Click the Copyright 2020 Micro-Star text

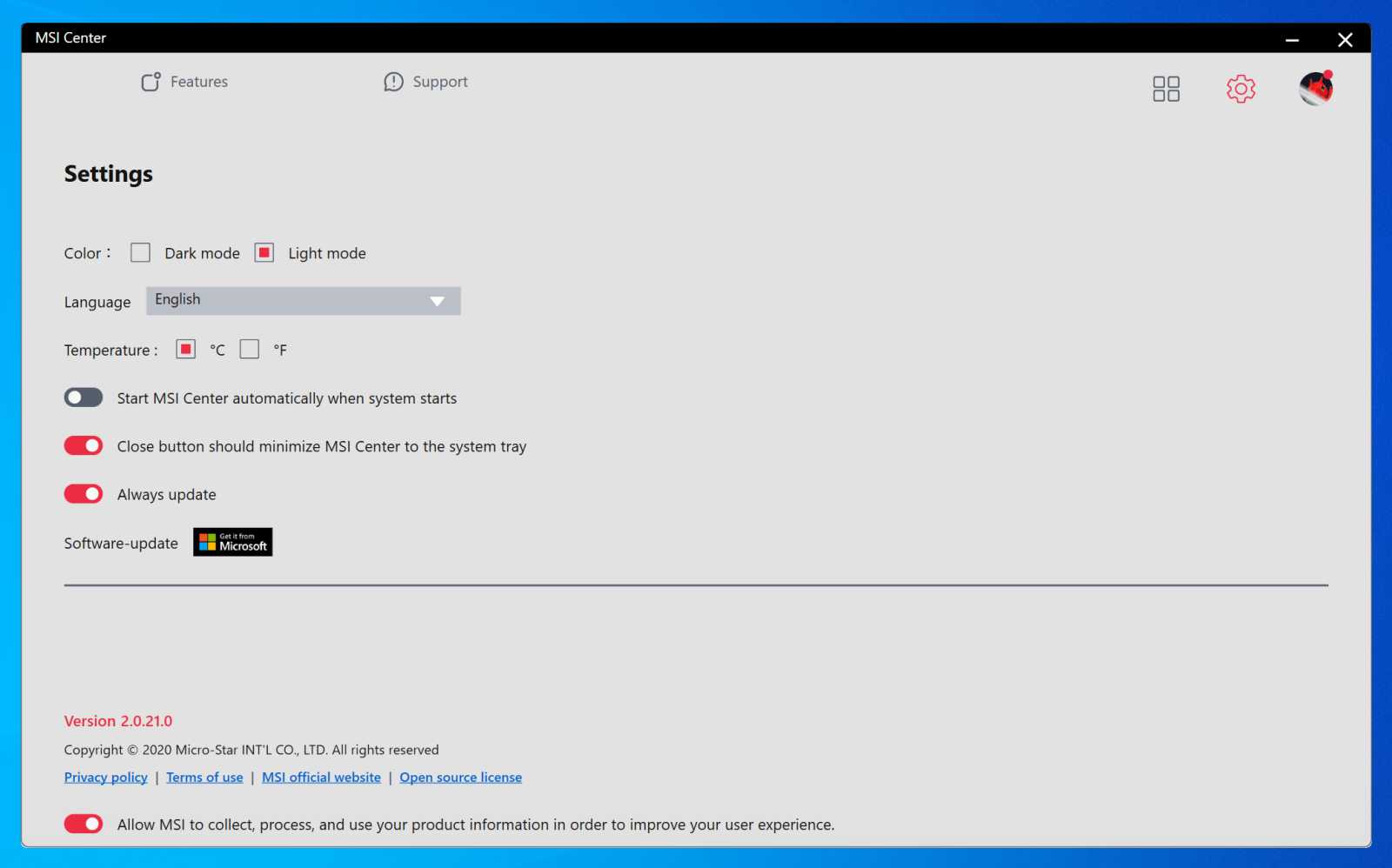point(251,750)
